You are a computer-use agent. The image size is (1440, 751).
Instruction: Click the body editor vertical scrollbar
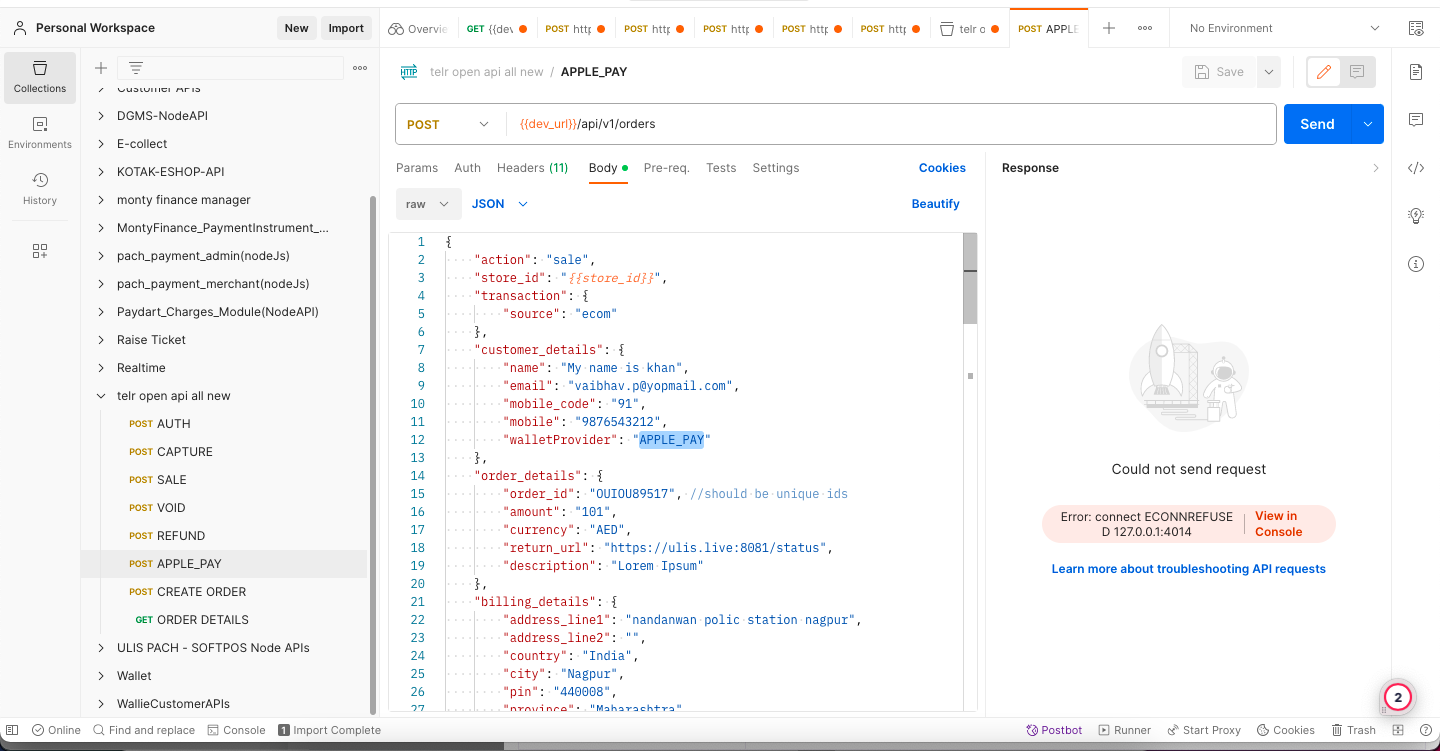pos(970,279)
